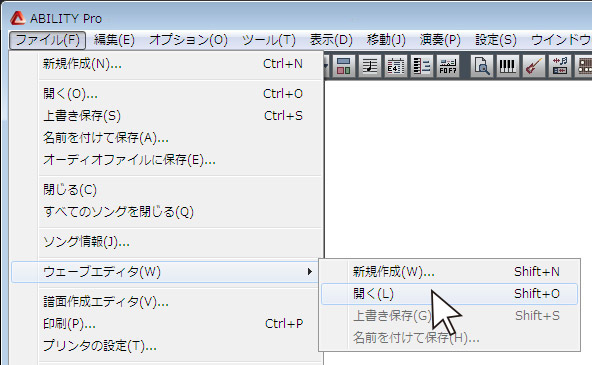Show the piano keyboard icon
Viewport: 592px width, 365px height.
pos(507,66)
